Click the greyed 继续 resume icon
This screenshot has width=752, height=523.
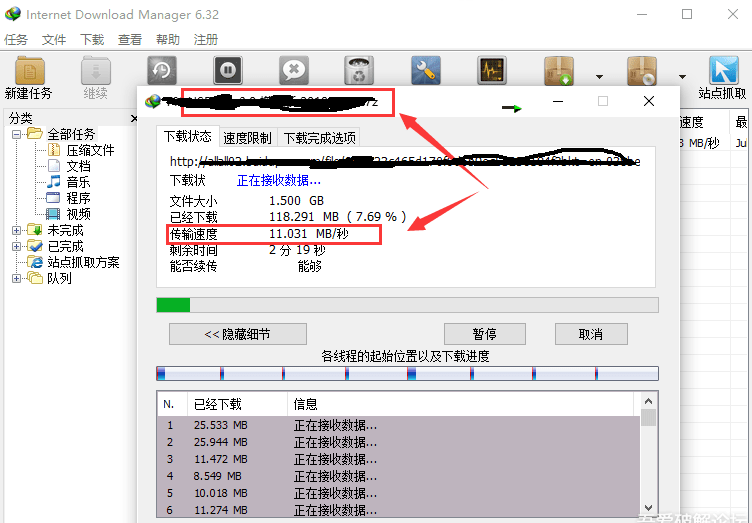pos(96,71)
